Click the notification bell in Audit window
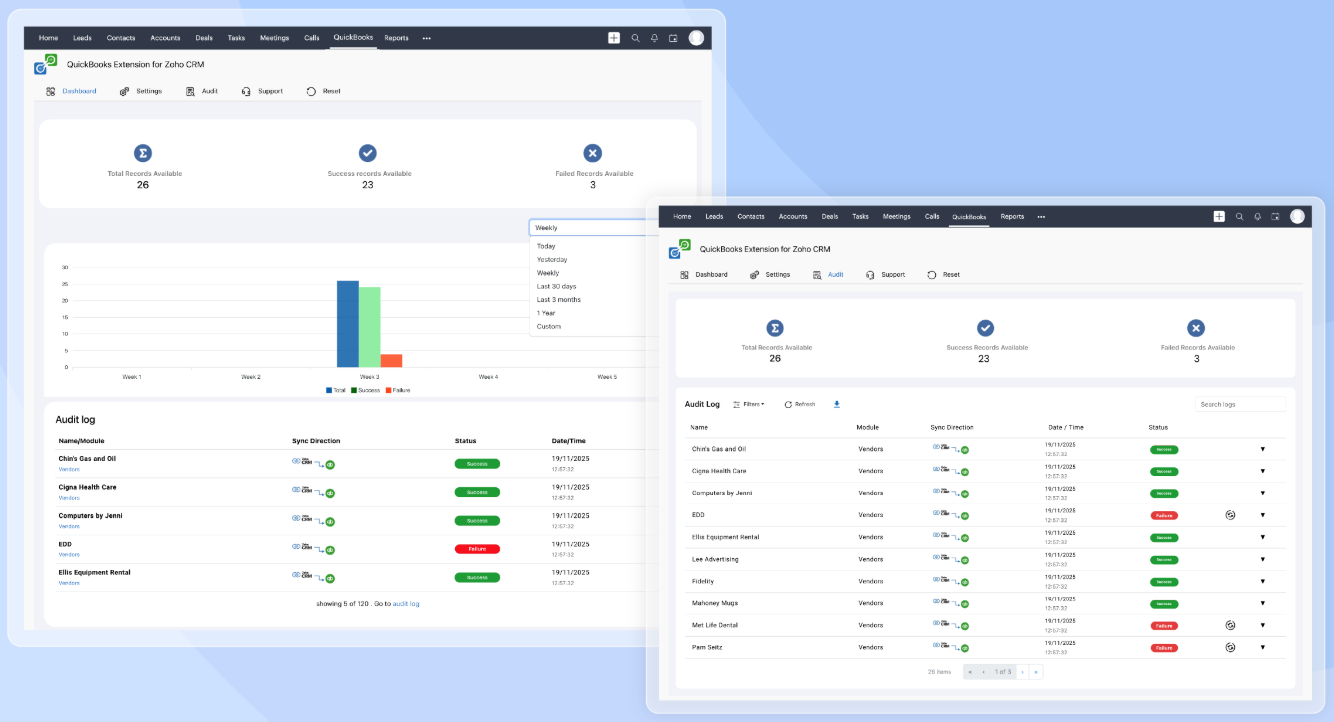Screen dimensions: 1334x722 tap(1257, 216)
